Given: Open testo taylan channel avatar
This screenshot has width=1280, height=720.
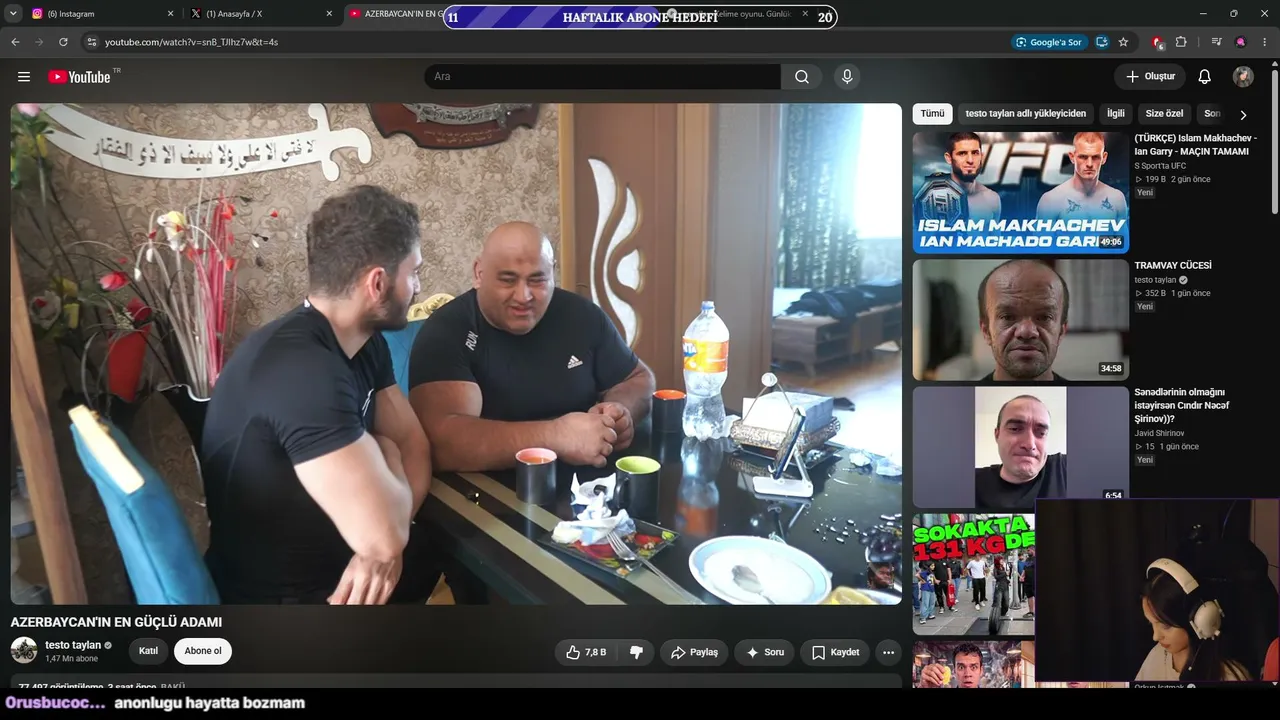Looking at the screenshot, I should pyautogui.click(x=24, y=651).
